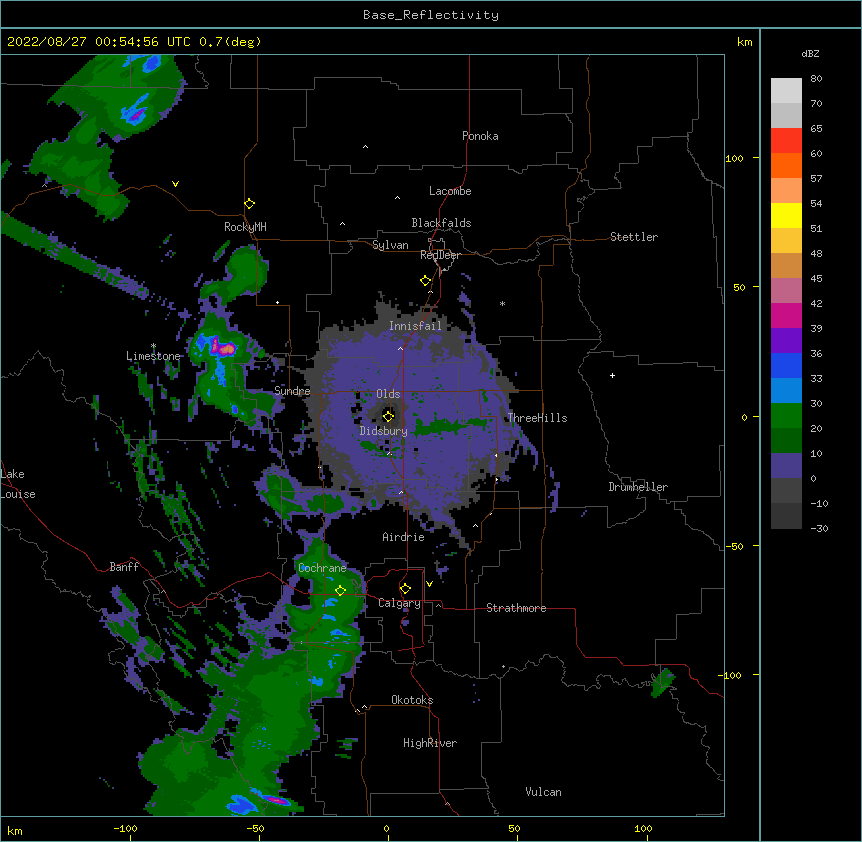Select the yellow V marker northwest of RockyMH

pyautogui.click(x=175, y=184)
